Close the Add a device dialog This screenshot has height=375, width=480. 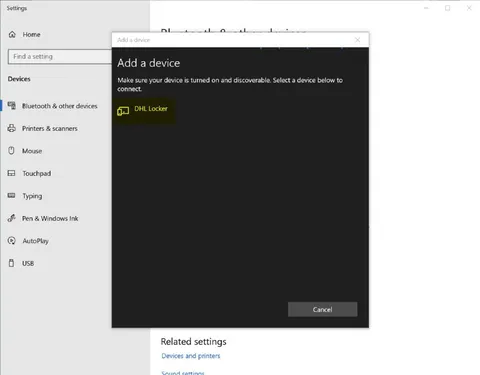[357, 40]
